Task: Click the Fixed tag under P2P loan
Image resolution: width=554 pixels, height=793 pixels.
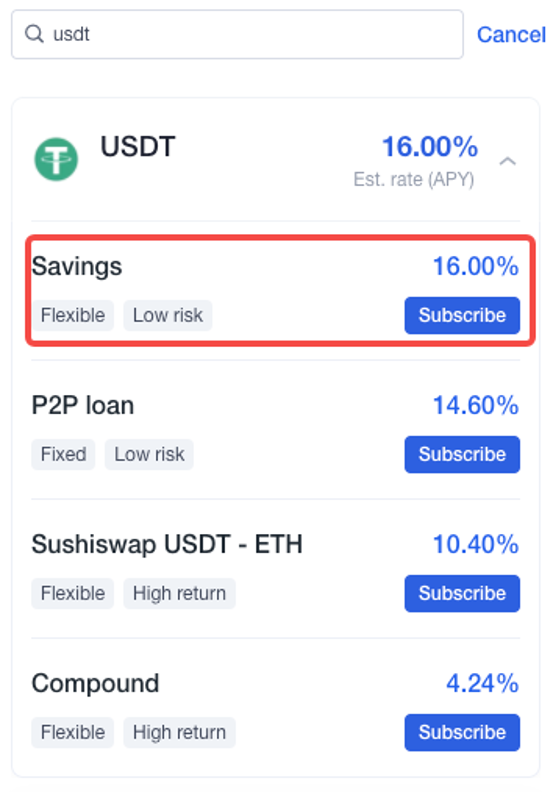Action: coord(63,454)
